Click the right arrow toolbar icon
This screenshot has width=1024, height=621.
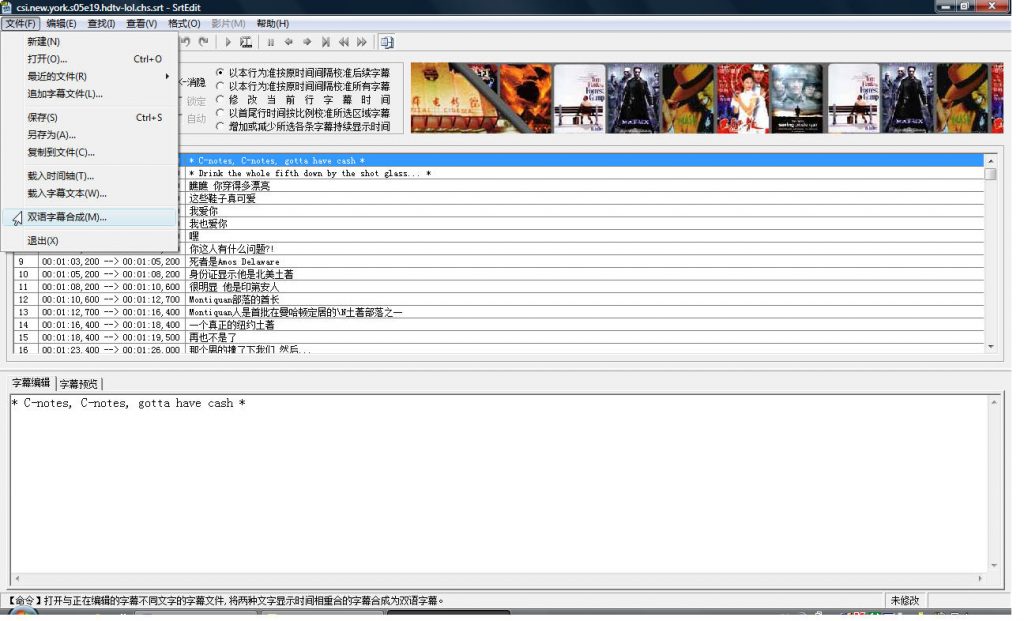(x=307, y=42)
